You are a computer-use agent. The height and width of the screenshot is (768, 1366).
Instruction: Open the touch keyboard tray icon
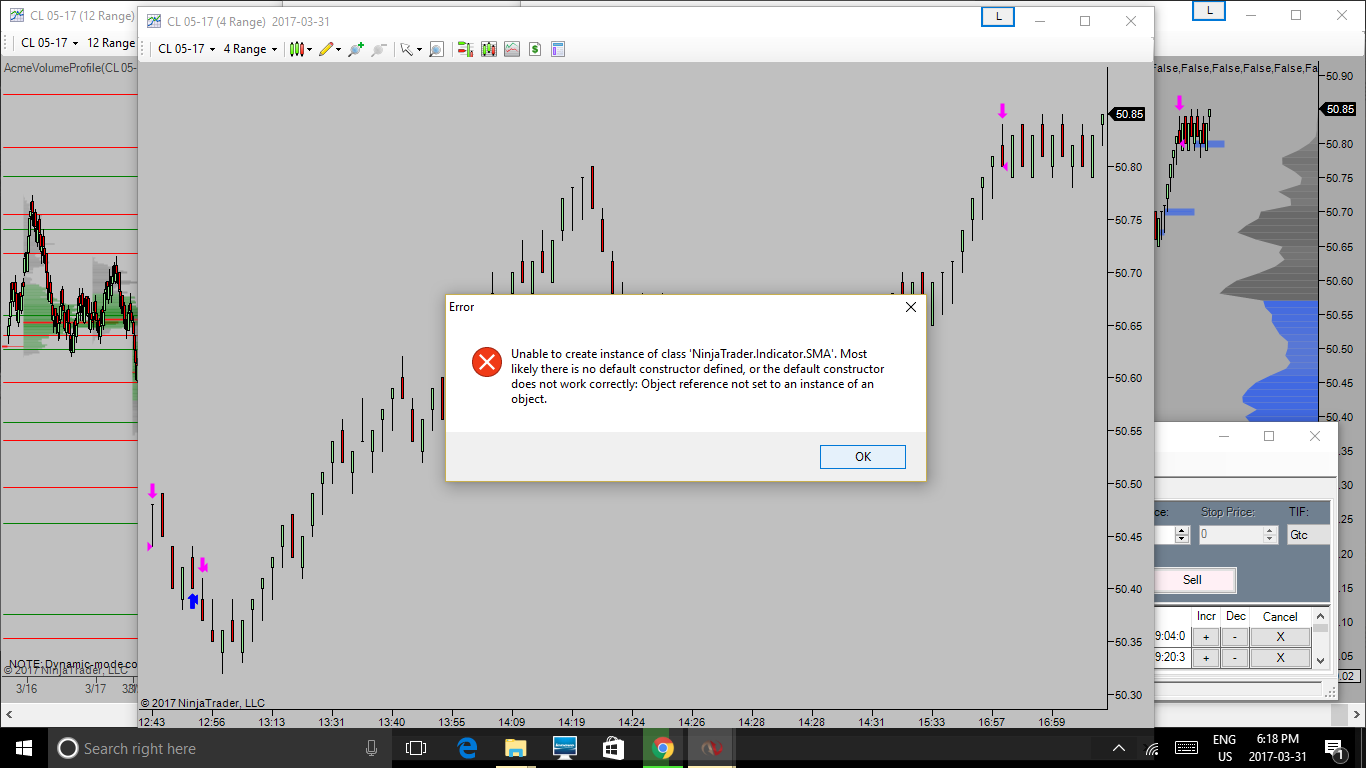pos(1187,748)
